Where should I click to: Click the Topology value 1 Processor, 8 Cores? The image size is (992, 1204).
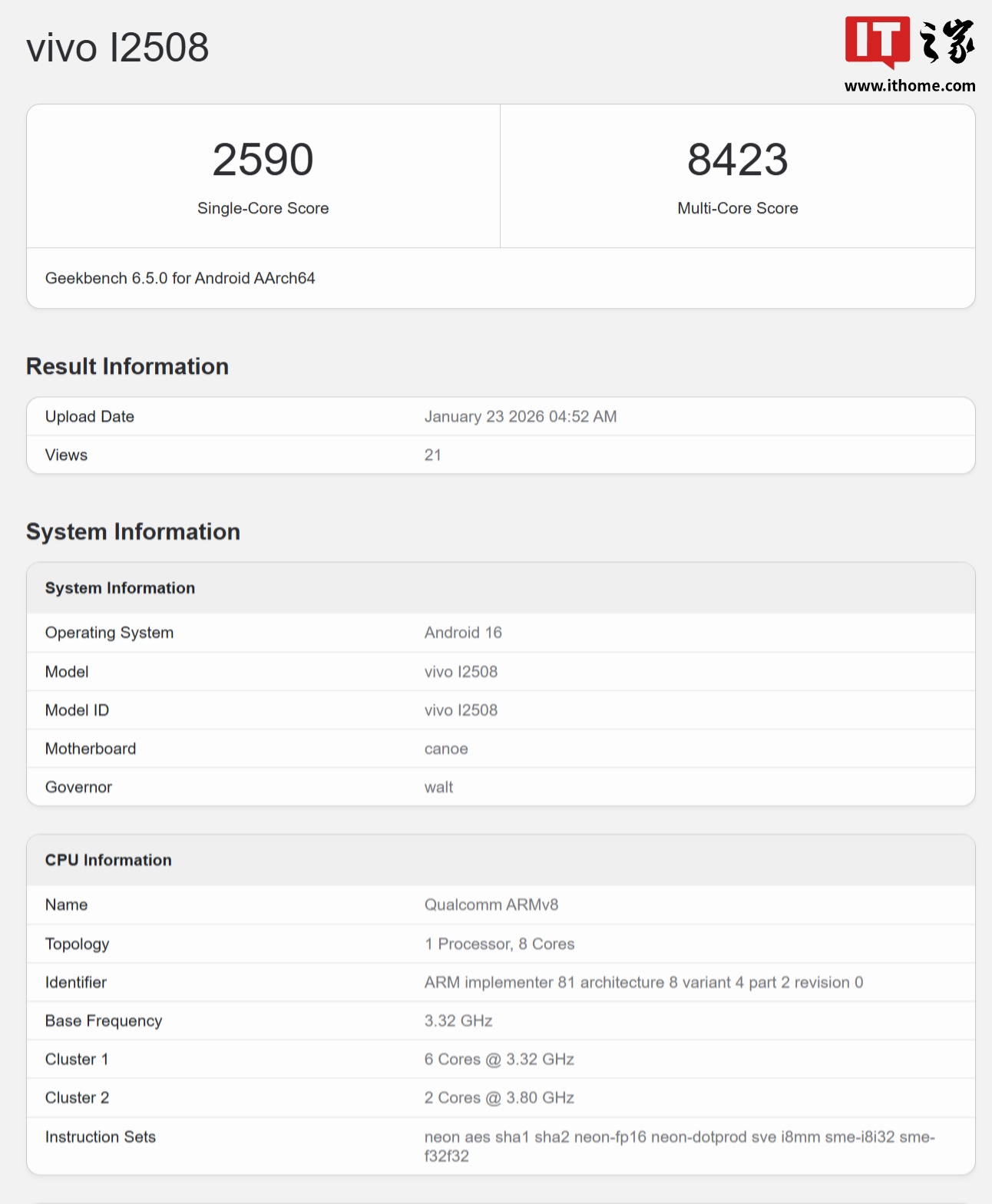(499, 944)
